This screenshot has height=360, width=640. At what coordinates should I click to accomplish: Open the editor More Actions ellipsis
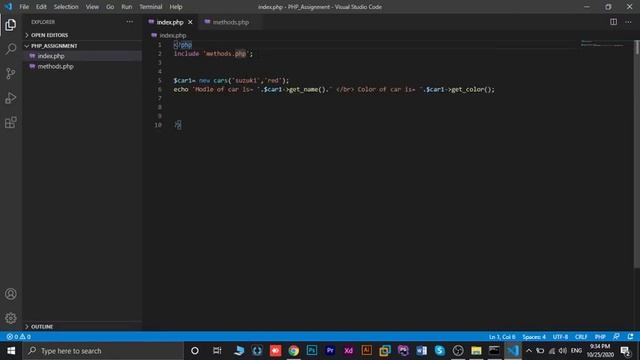point(628,22)
